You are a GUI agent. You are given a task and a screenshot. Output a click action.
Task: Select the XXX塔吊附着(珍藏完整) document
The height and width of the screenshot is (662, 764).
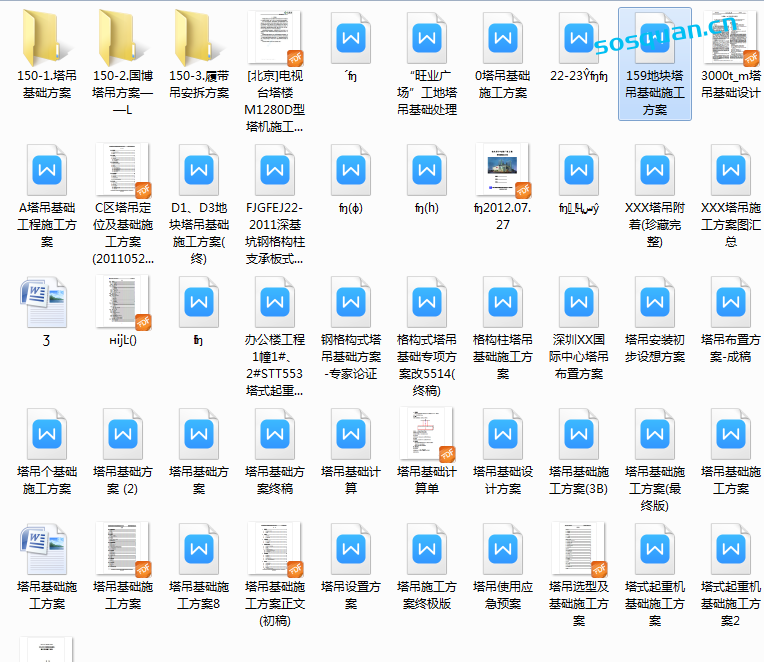654,170
